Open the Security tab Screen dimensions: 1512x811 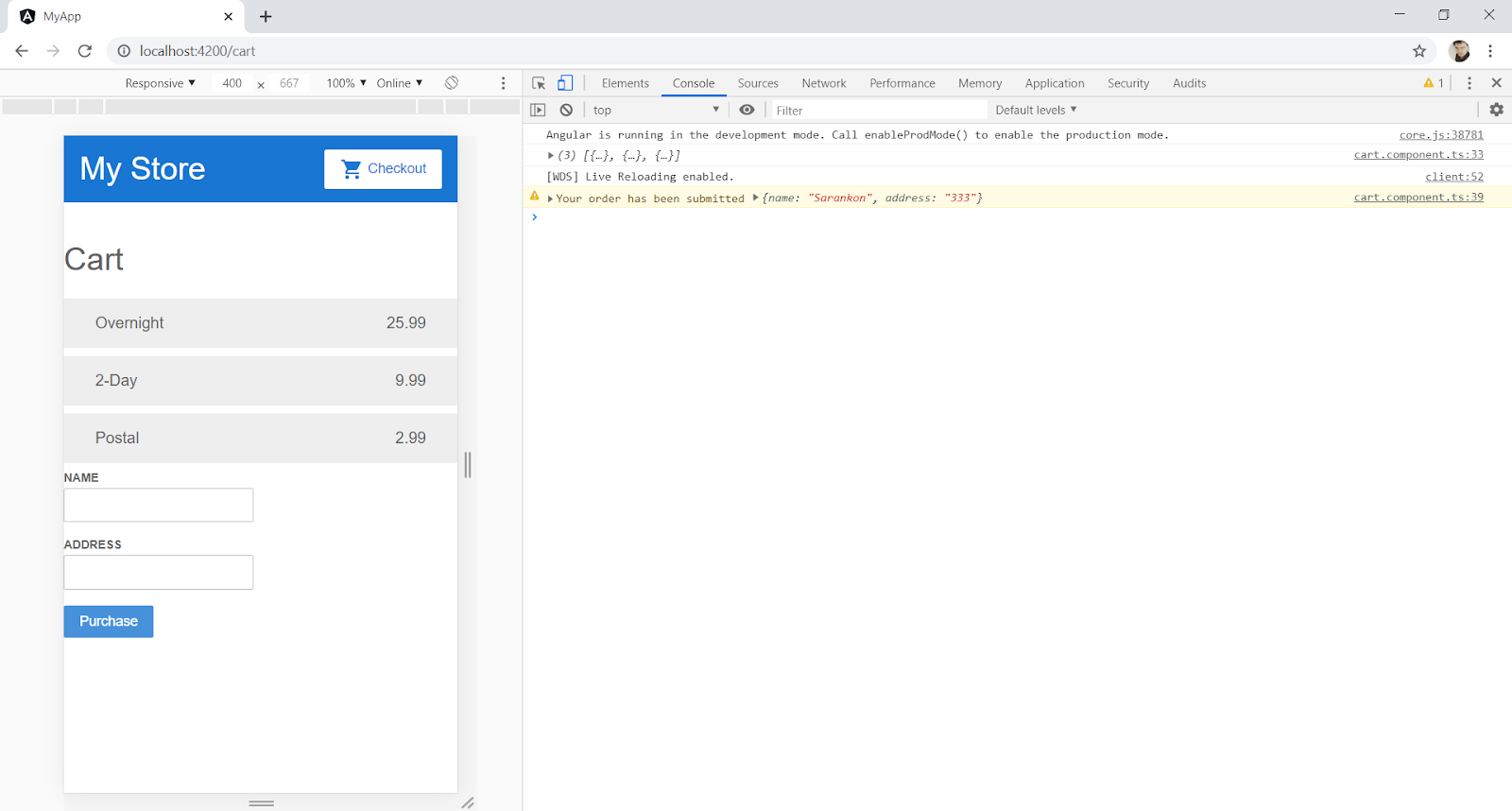point(1128,83)
